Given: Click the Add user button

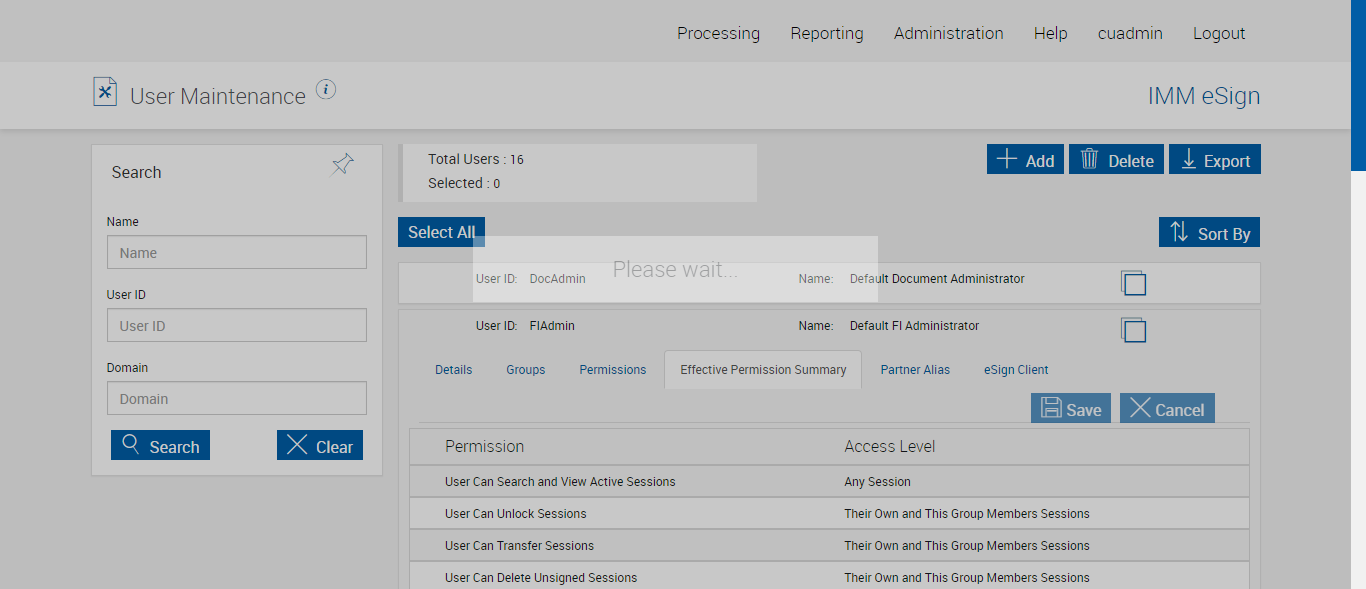Looking at the screenshot, I should pos(1025,160).
